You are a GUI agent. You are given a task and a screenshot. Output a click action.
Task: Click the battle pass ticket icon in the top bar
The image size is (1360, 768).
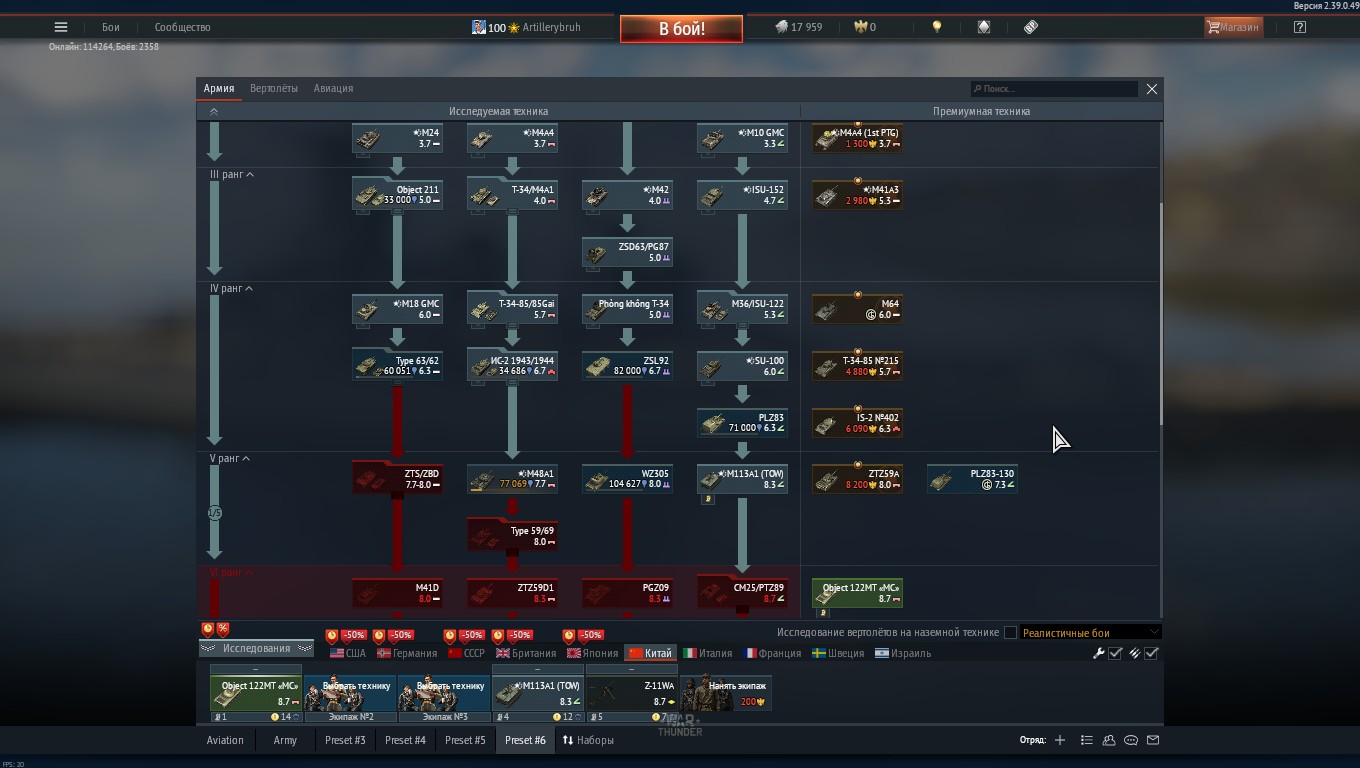coord(1031,27)
